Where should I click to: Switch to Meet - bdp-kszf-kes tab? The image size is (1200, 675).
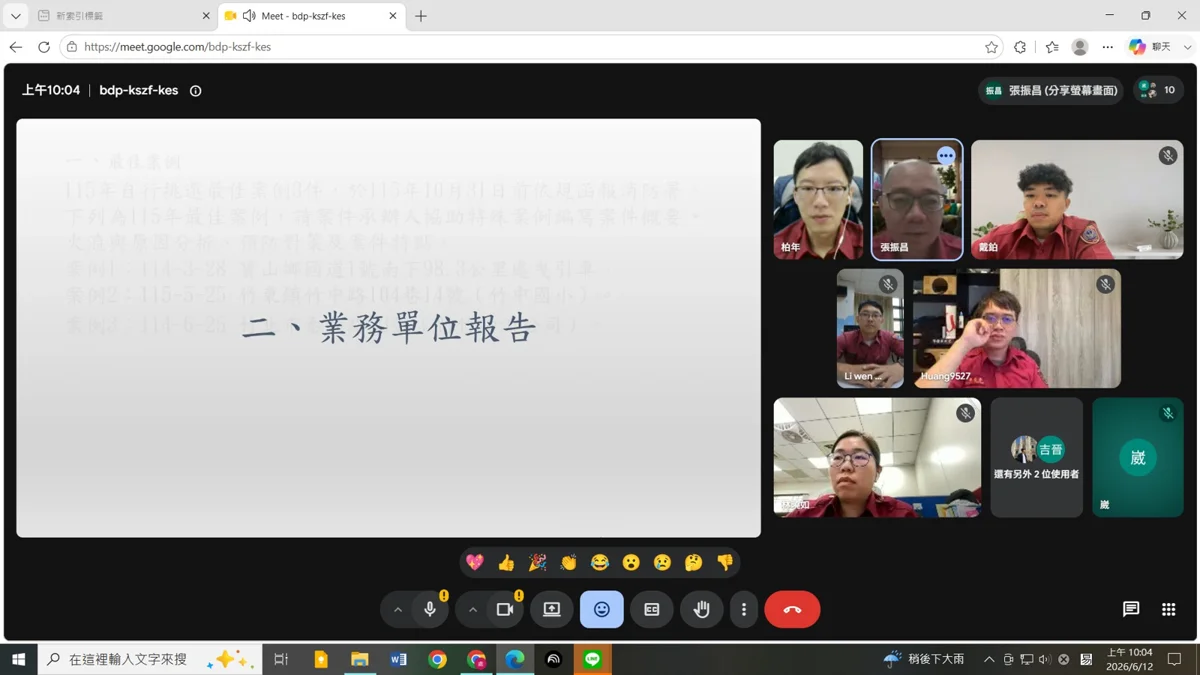click(x=312, y=16)
